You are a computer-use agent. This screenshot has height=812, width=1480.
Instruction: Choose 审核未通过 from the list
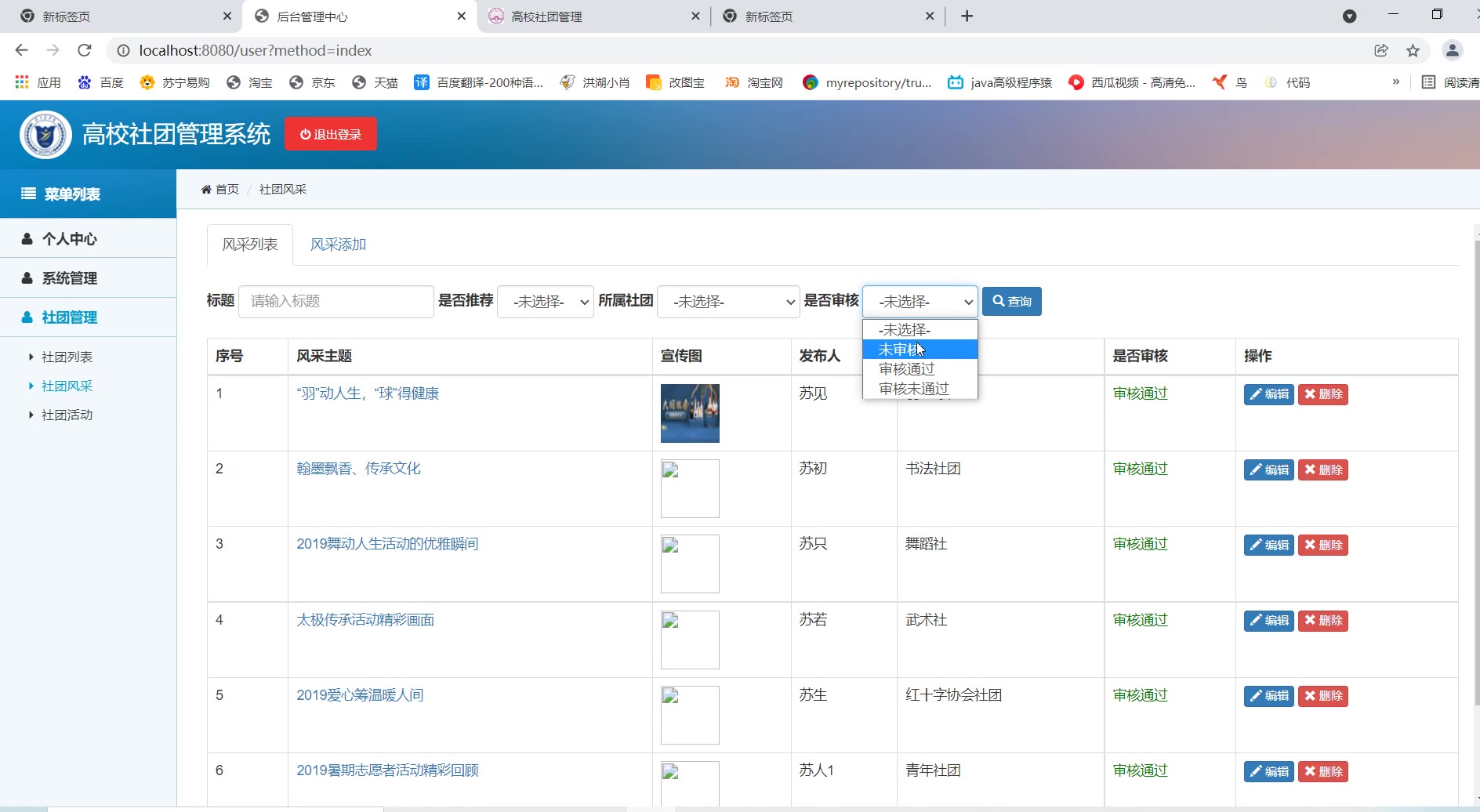coord(913,389)
